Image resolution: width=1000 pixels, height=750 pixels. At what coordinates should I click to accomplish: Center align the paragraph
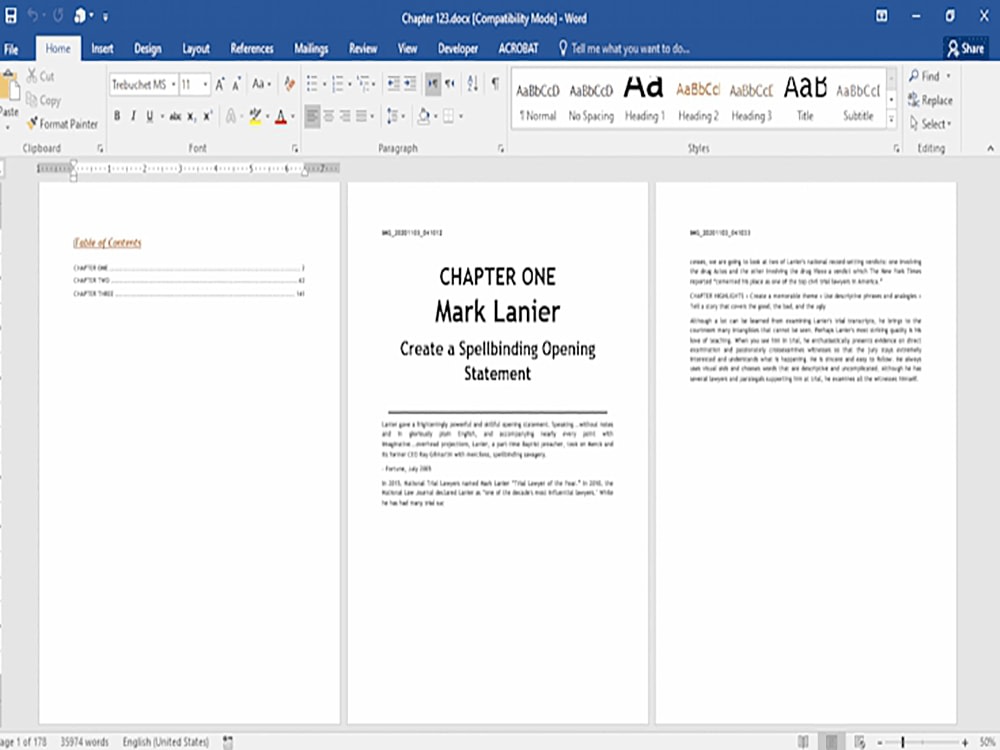[x=328, y=116]
